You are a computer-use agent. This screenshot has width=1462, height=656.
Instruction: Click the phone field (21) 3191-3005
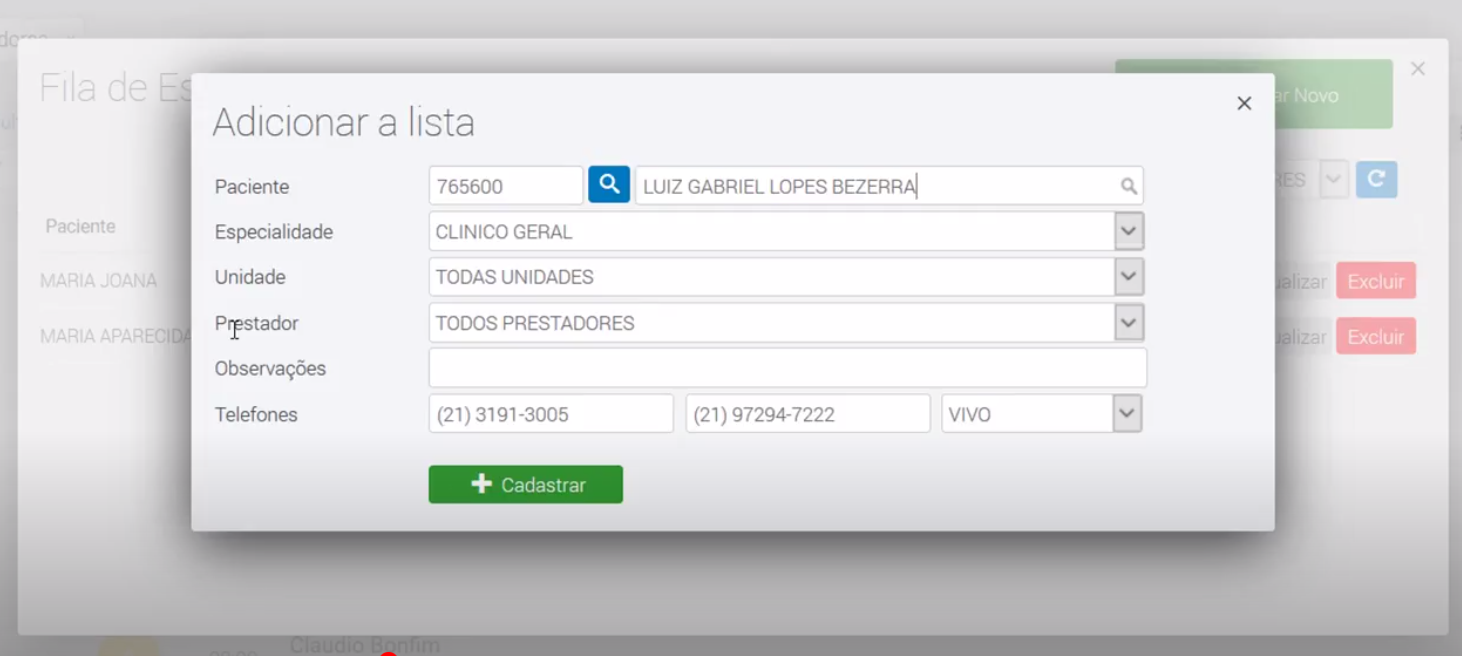(551, 414)
